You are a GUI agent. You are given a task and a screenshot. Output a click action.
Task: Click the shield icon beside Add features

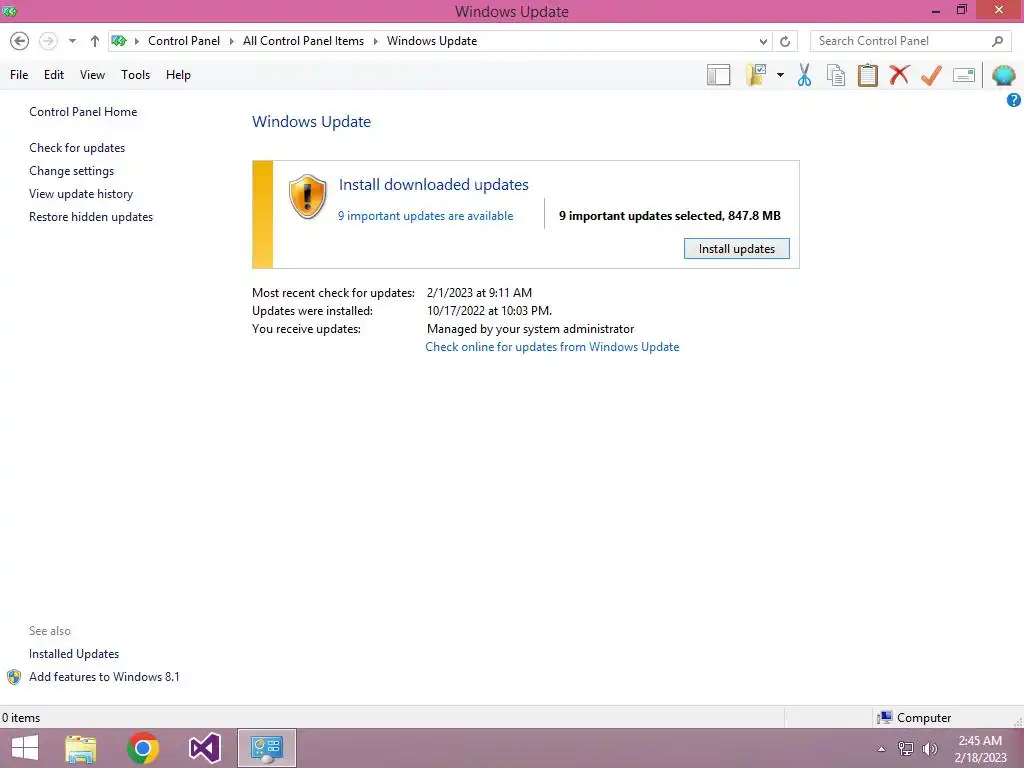(14, 677)
